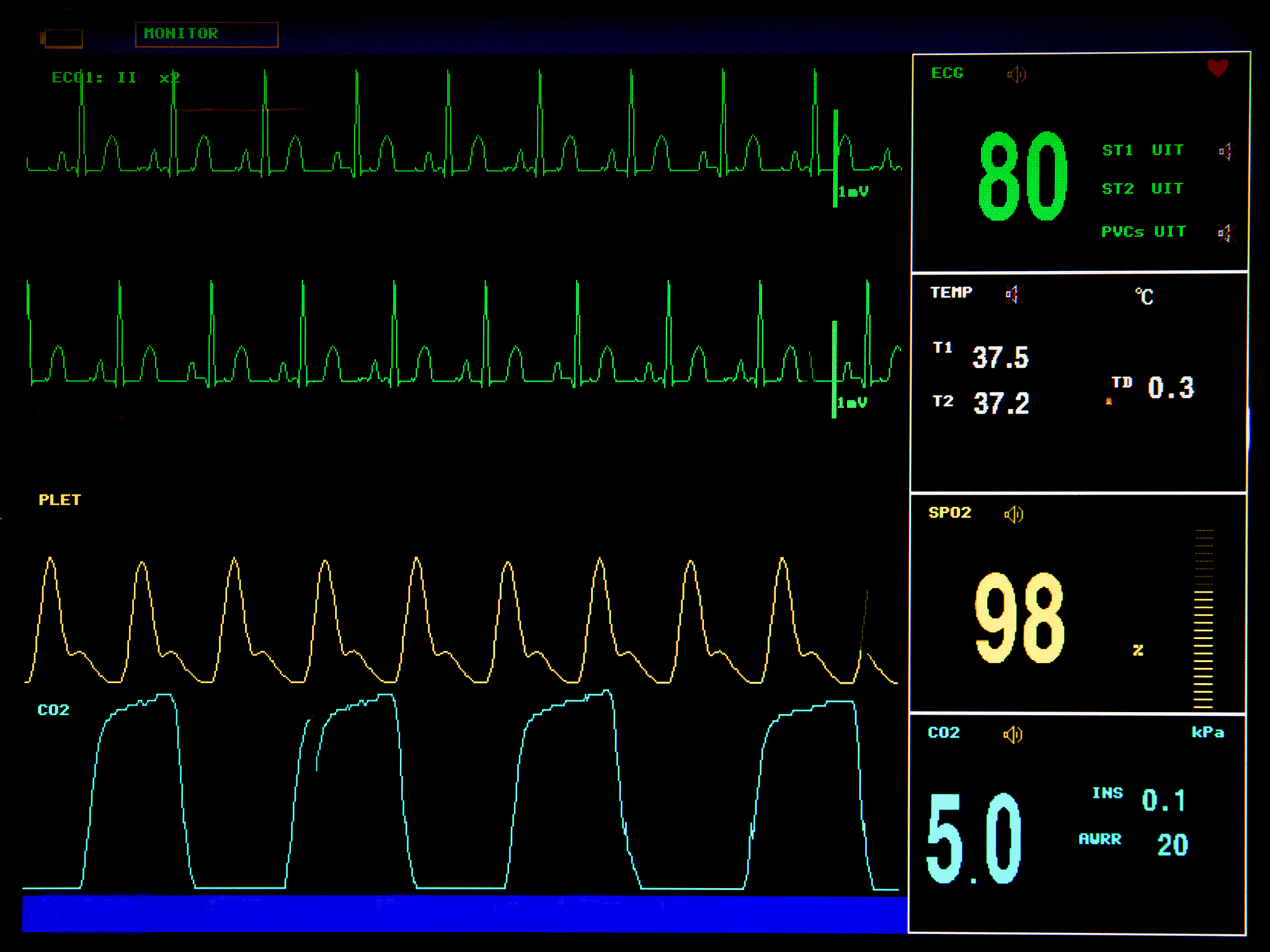The image size is (1270, 952).
Task: Open the kPa unit selector
Action: [1207, 733]
